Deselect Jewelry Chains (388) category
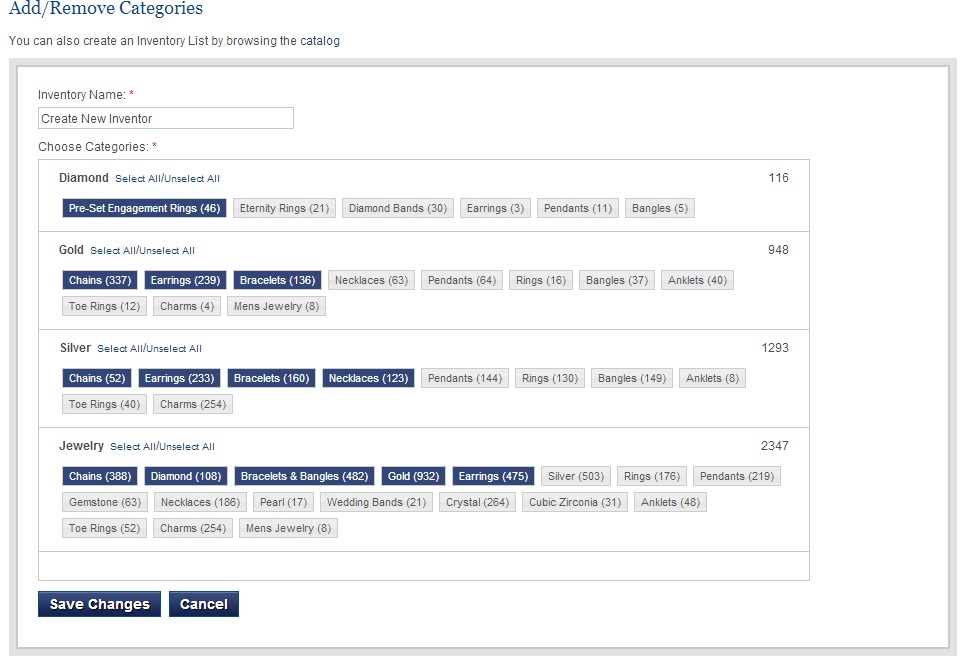 [x=100, y=477]
